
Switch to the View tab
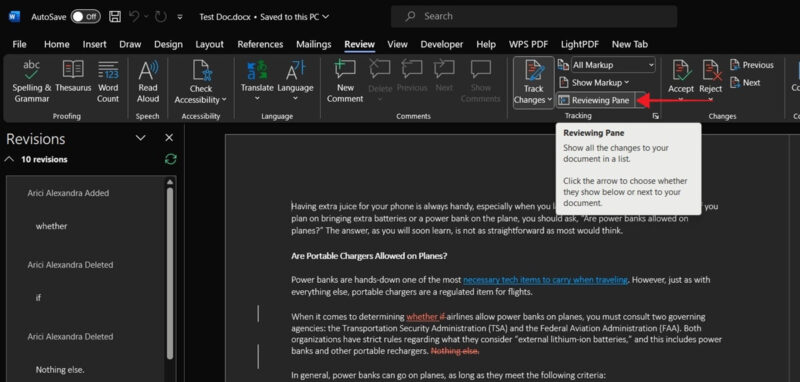(397, 44)
